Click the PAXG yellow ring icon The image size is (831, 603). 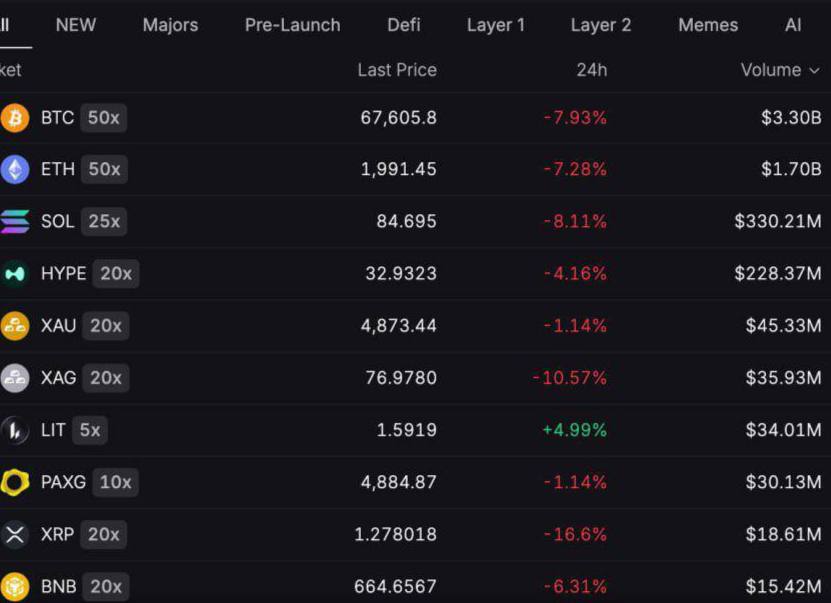(x=15, y=482)
